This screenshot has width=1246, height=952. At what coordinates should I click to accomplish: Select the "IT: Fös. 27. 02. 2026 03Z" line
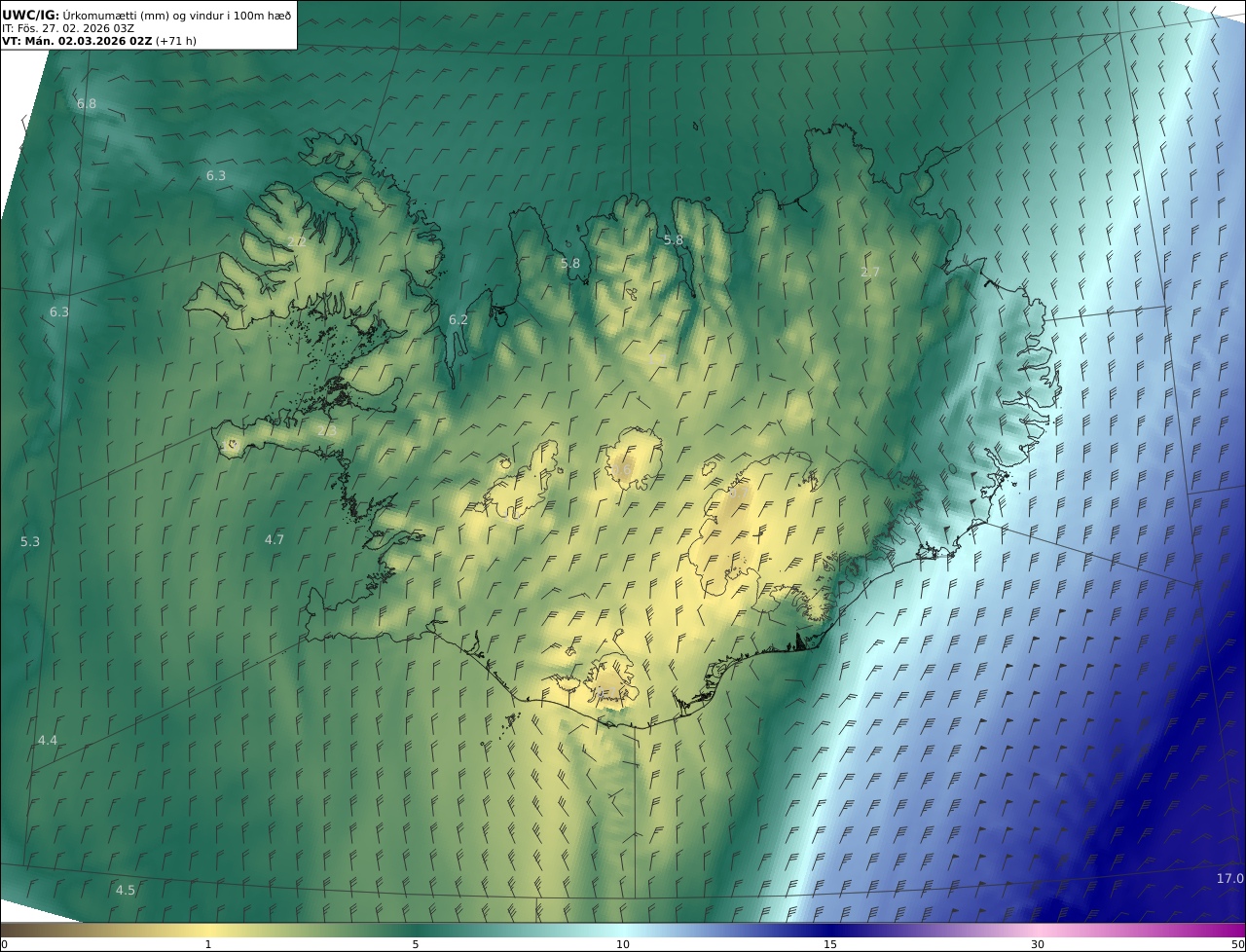[68, 28]
